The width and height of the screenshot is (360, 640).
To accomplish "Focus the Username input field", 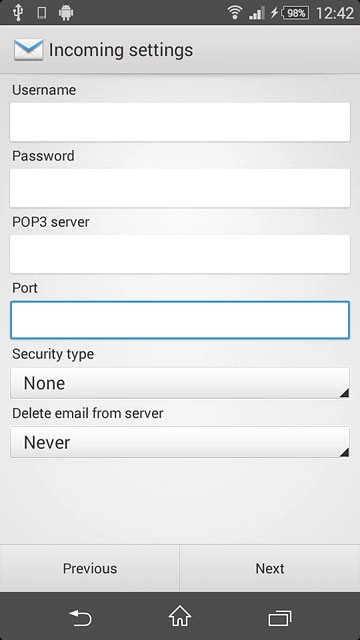I will pyautogui.click(x=180, y=122).
